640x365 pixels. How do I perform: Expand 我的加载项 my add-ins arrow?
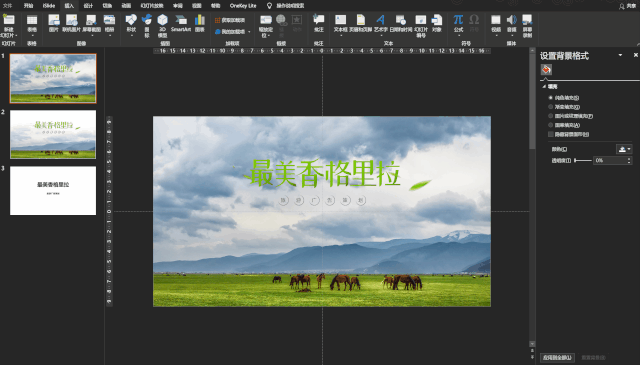point(249,32)
